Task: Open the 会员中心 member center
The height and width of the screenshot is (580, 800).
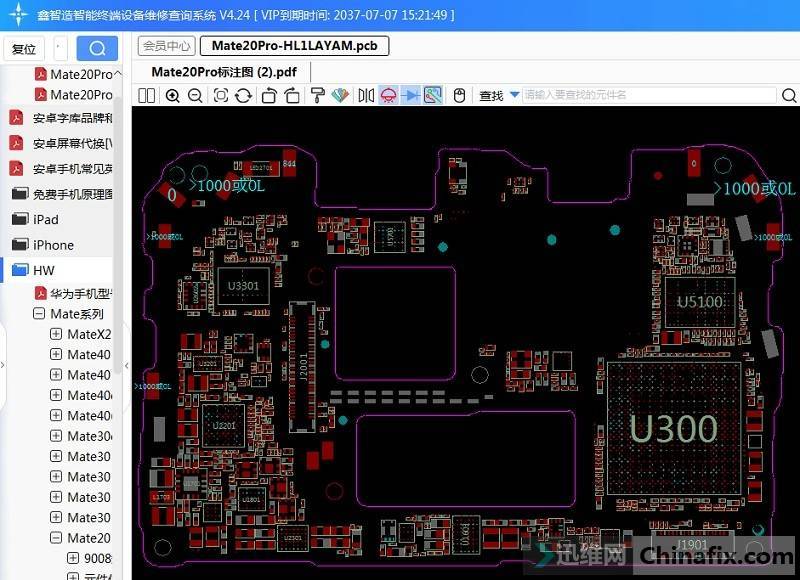Action: tap(166, 46)
